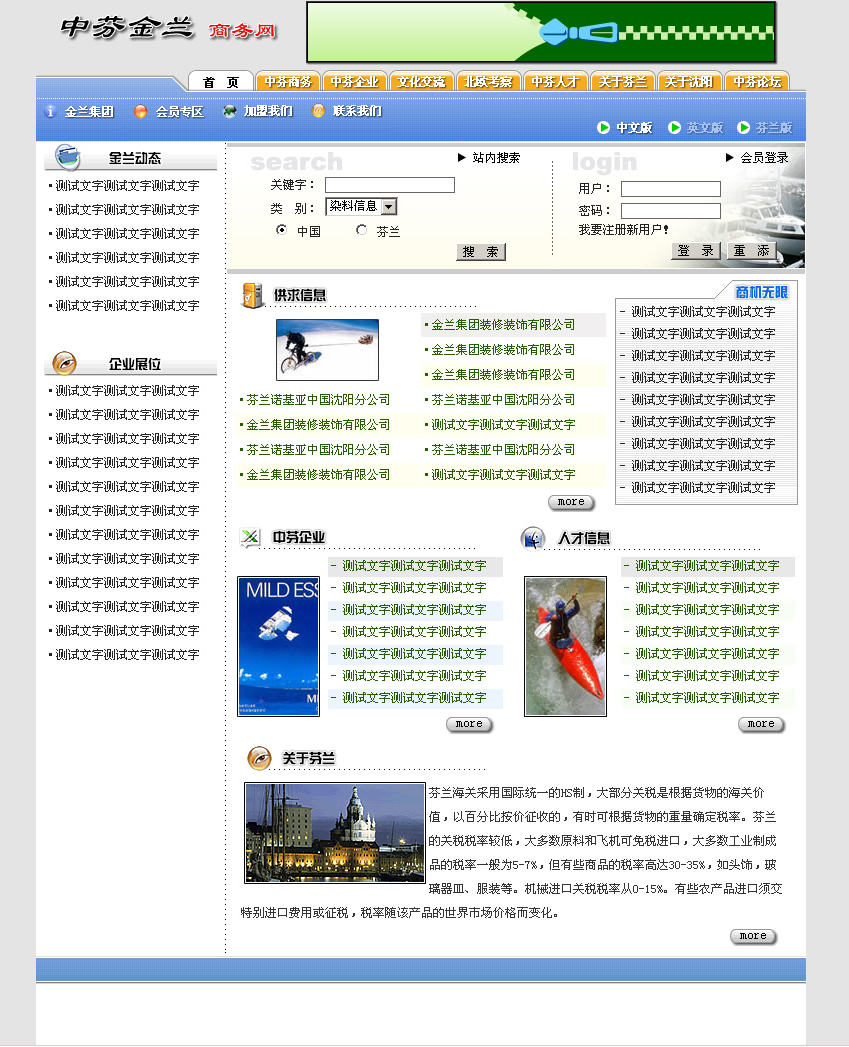This screenshot has height=1047, width=849.
Task: Open the 首页 tab
Action: pos(220,81)
